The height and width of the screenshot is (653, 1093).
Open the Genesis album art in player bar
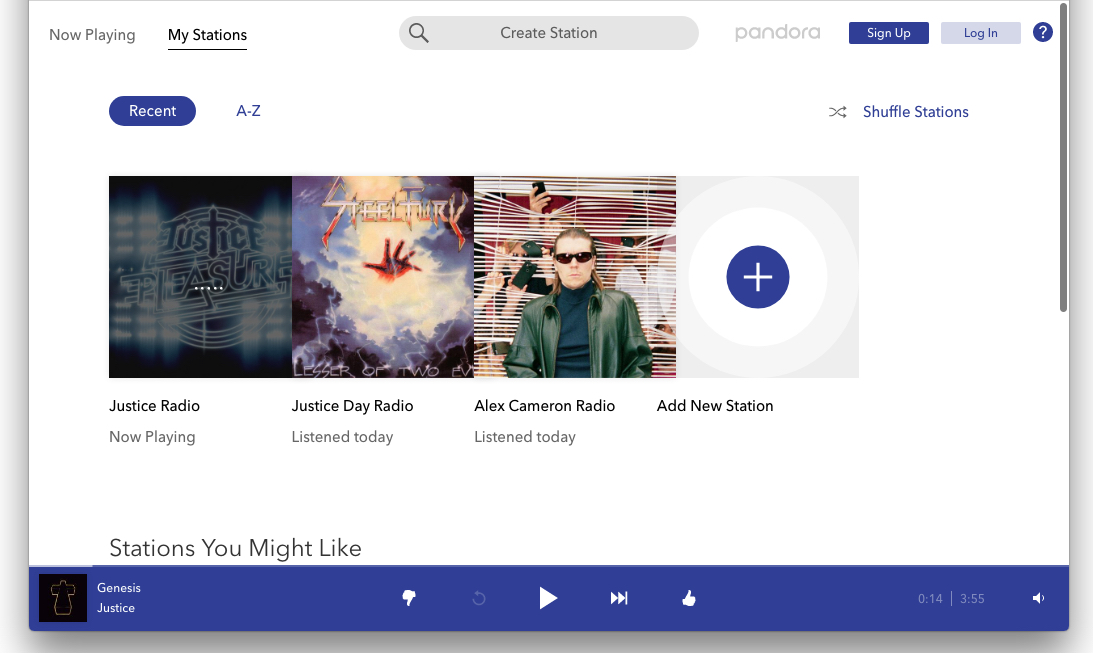[x=63, y=598]
